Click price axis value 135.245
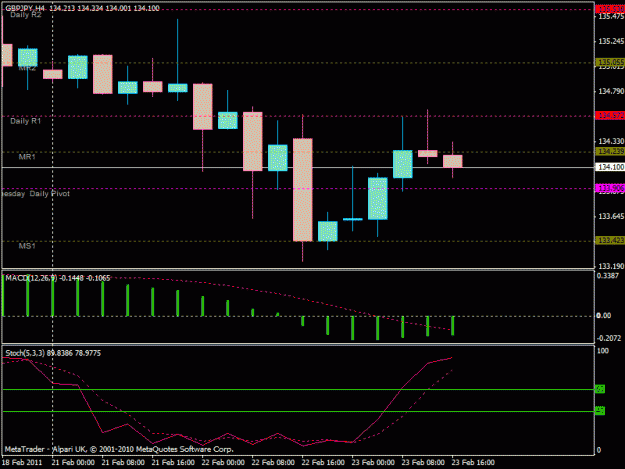This screenshot has height=469, width=625. point(611,41)
